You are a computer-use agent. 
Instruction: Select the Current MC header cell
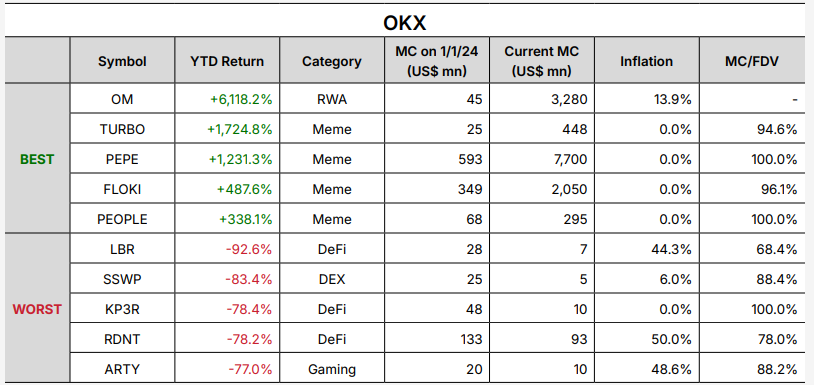tap(541, 61)
